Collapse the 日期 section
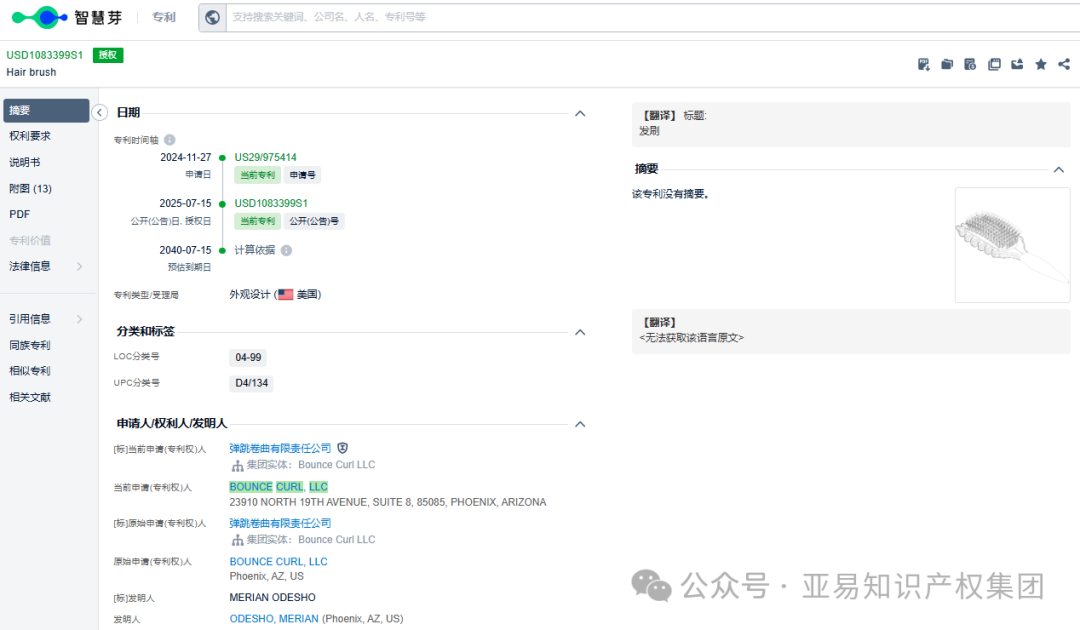This screenshot has width=1080, height=630. pyautogui.click(x=580, y=113)
